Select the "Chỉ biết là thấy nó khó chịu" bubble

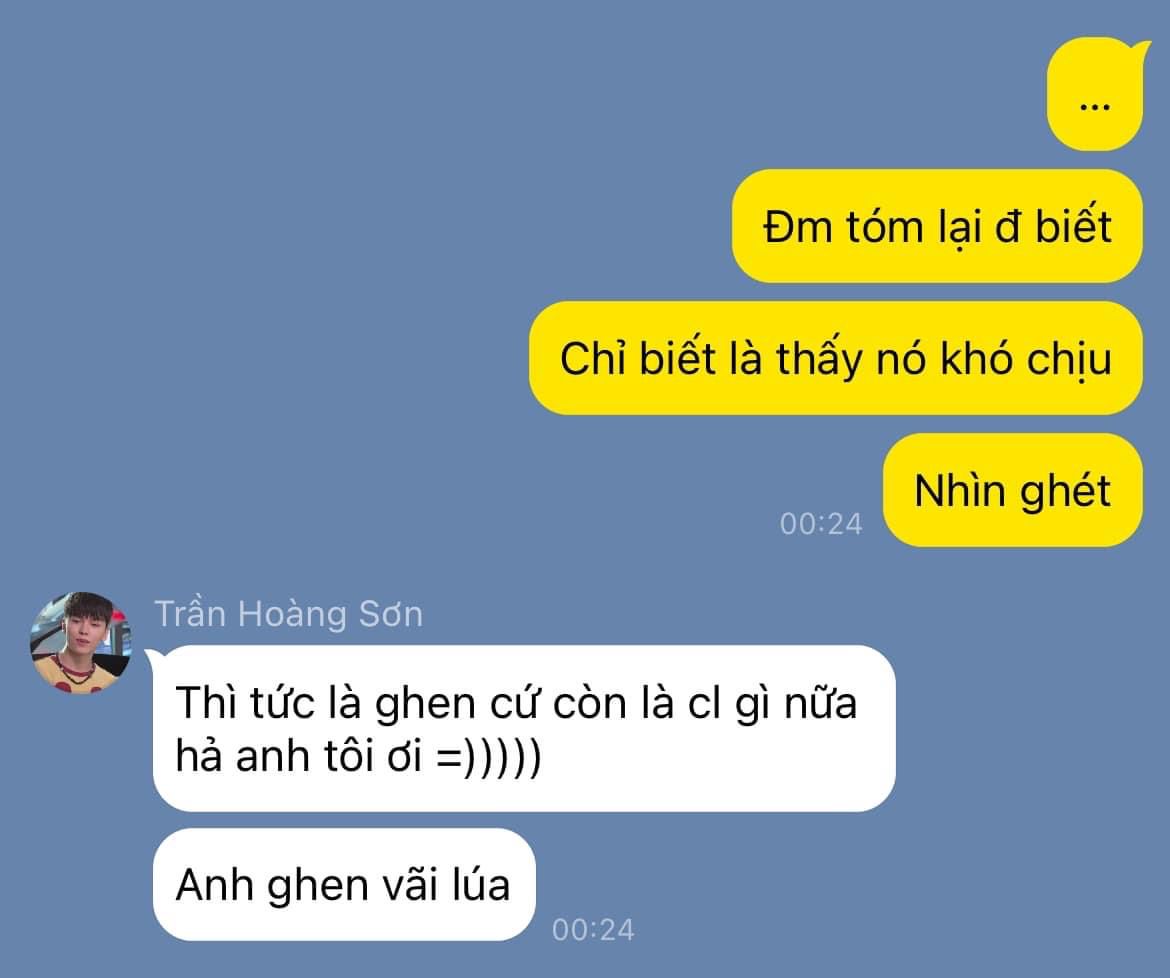(x=836, y=358)
